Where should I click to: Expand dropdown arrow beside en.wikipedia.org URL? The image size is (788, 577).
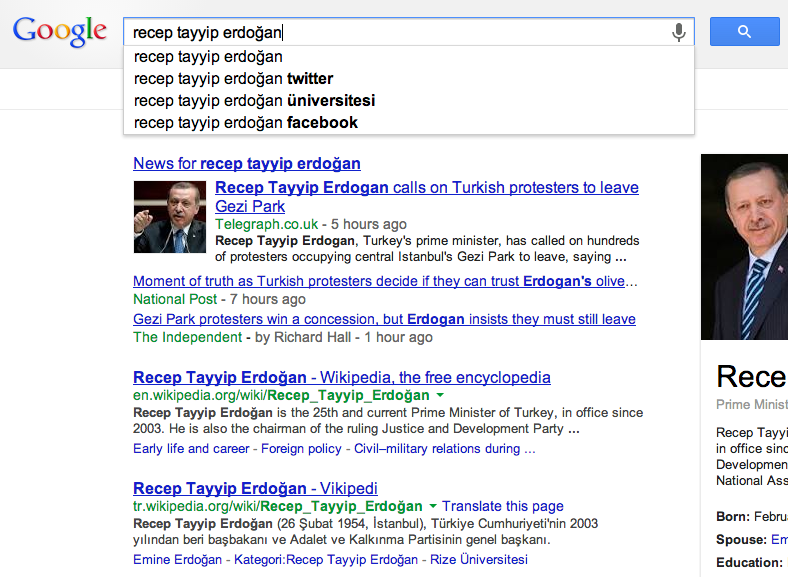(x=440, y=395)
